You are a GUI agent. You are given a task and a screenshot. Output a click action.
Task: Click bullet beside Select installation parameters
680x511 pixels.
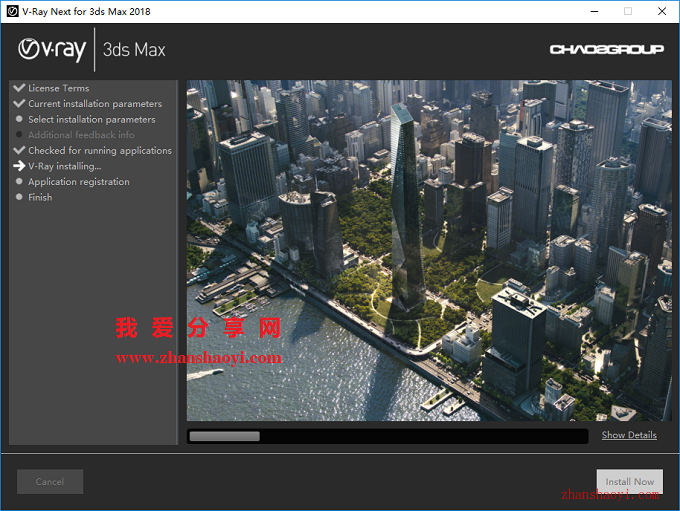click(19, 119)
